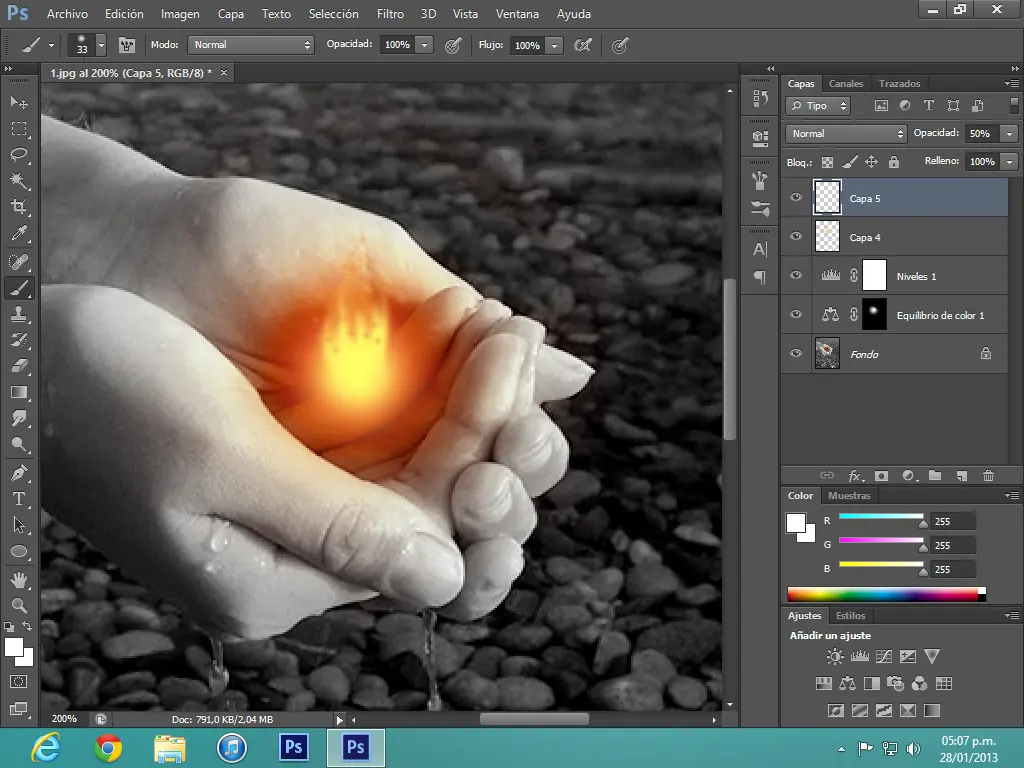Select the Smudge tool
Viewport: 1024px width, 768px height.
(19, 419)
